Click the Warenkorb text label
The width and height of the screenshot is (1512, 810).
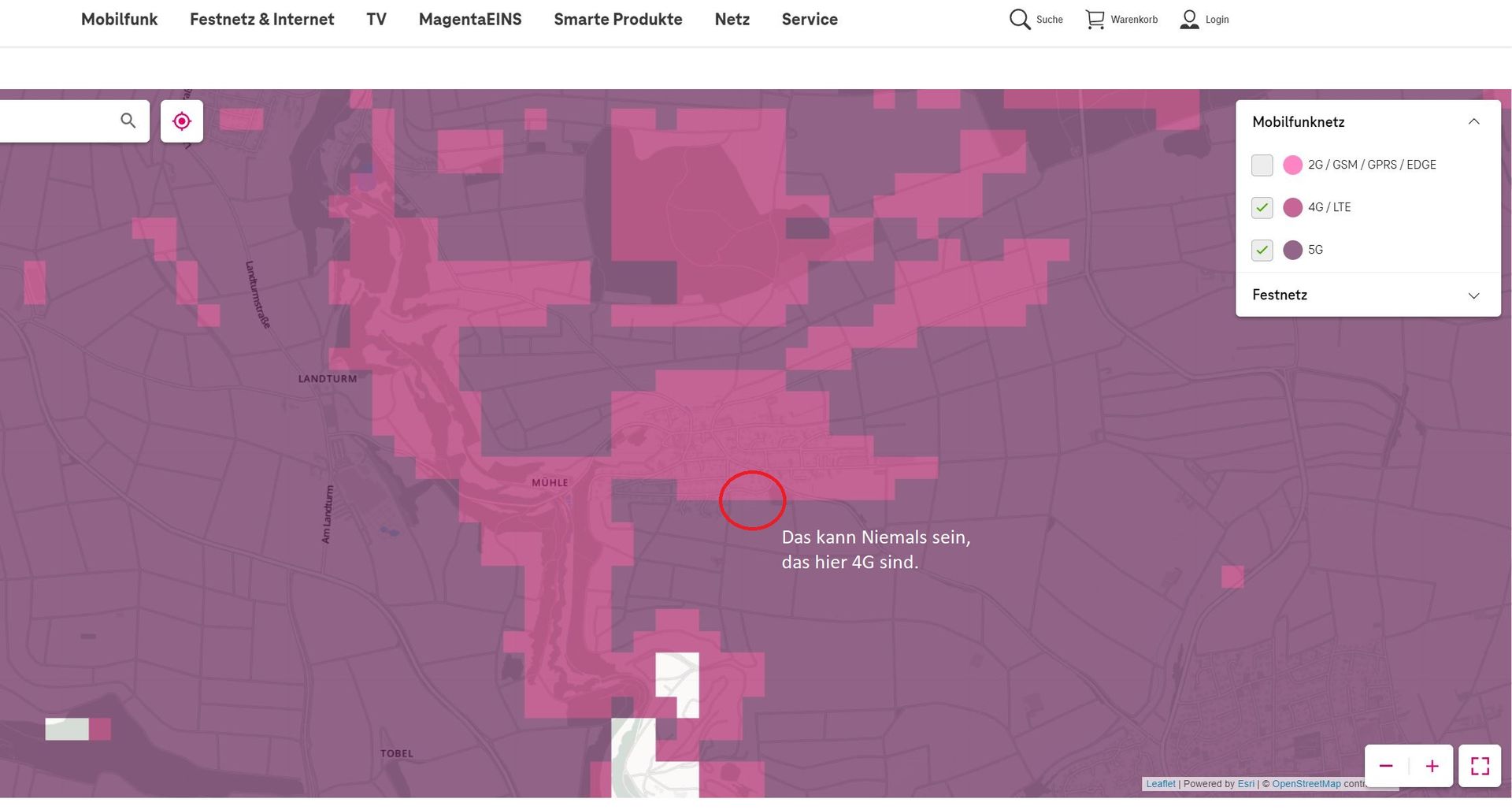(x=1134, y=20)
